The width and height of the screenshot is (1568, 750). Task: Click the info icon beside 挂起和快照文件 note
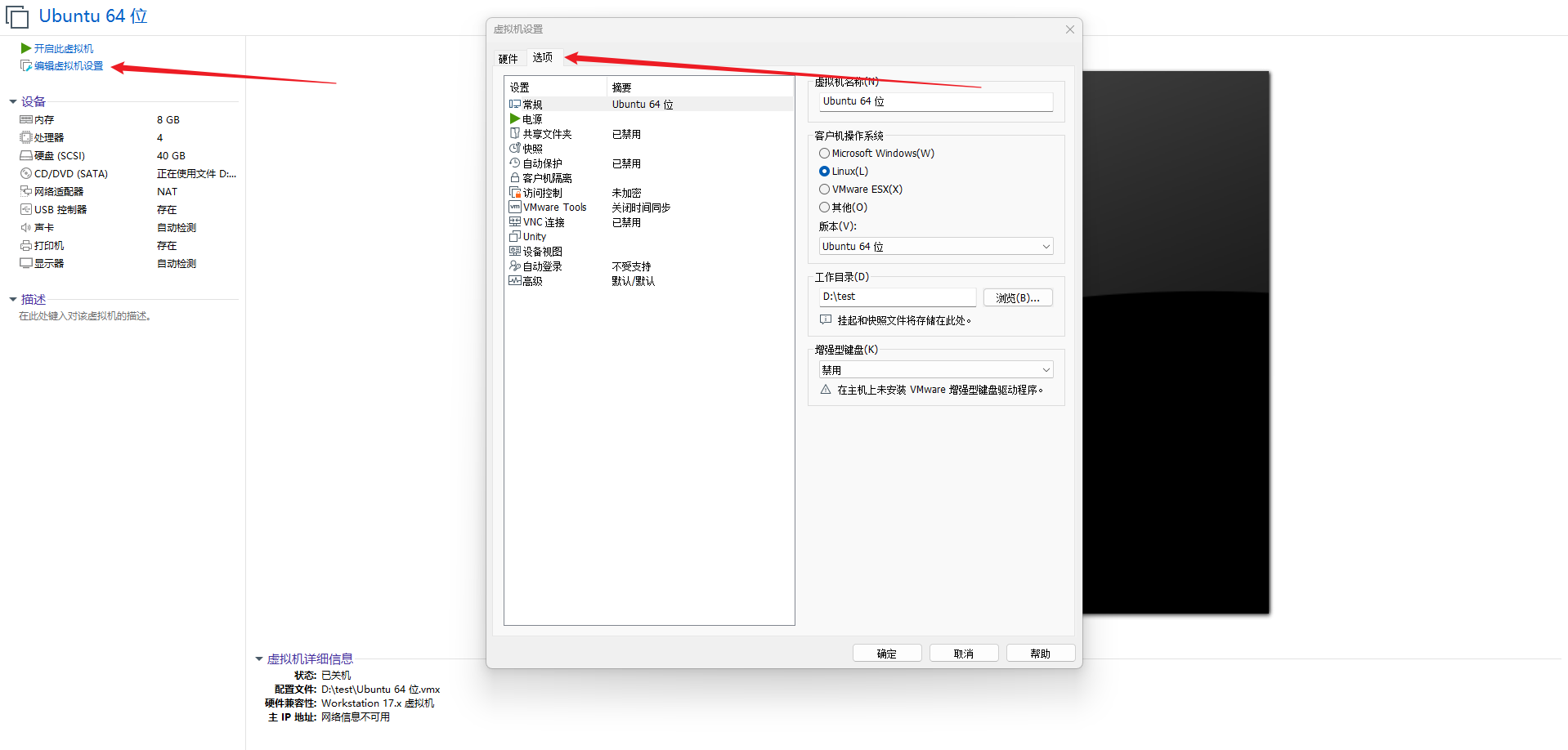pyautogui.click(x=826, y=319)
